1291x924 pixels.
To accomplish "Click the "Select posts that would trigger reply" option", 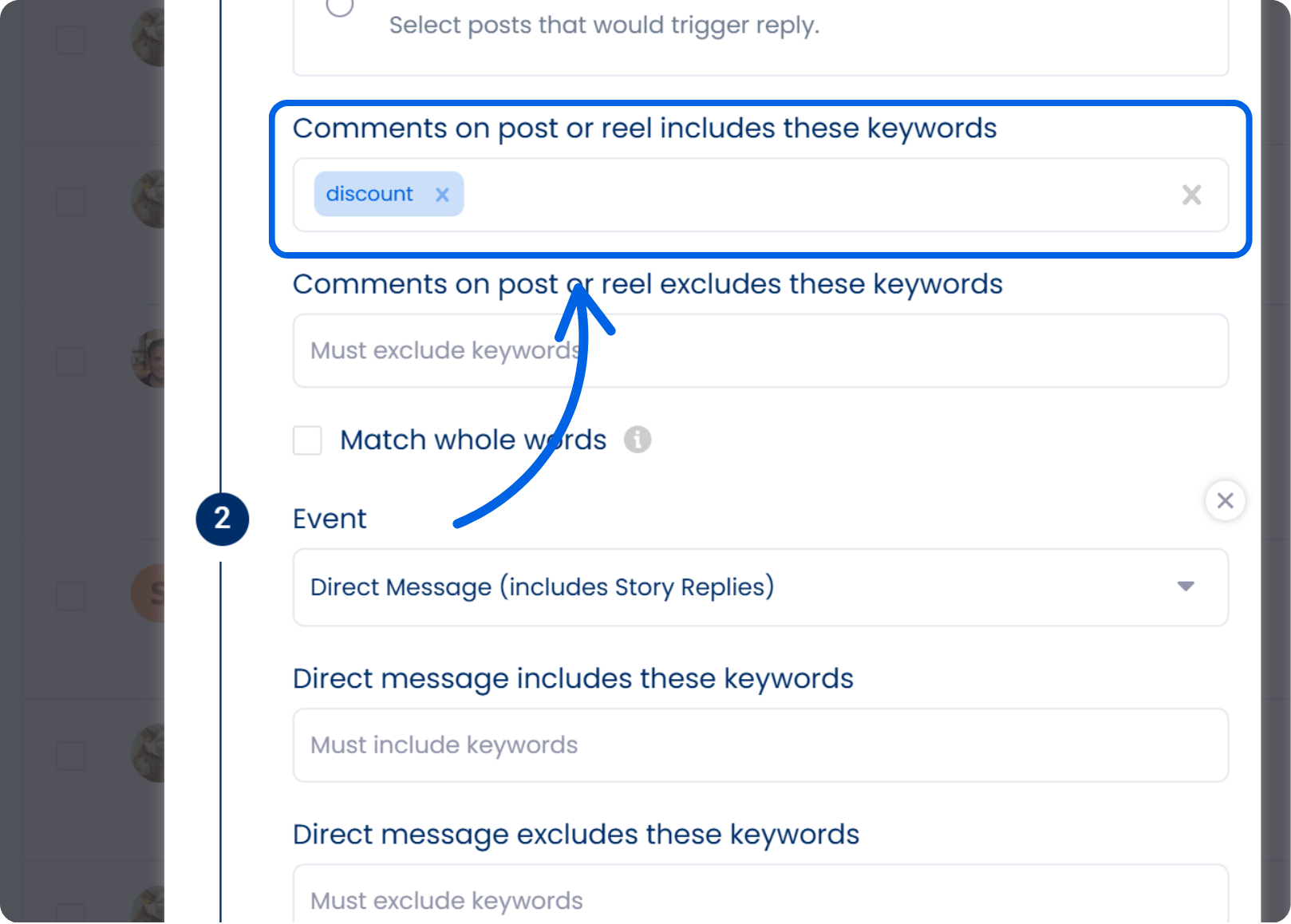I will (603, 25).
